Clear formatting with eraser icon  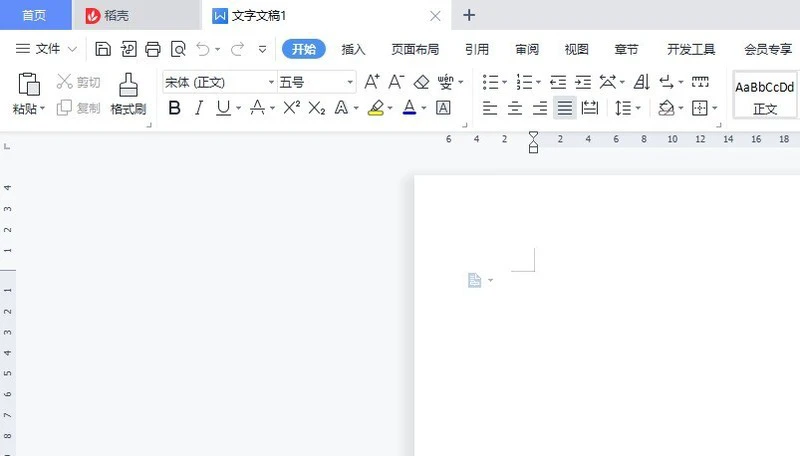point(421,82)
